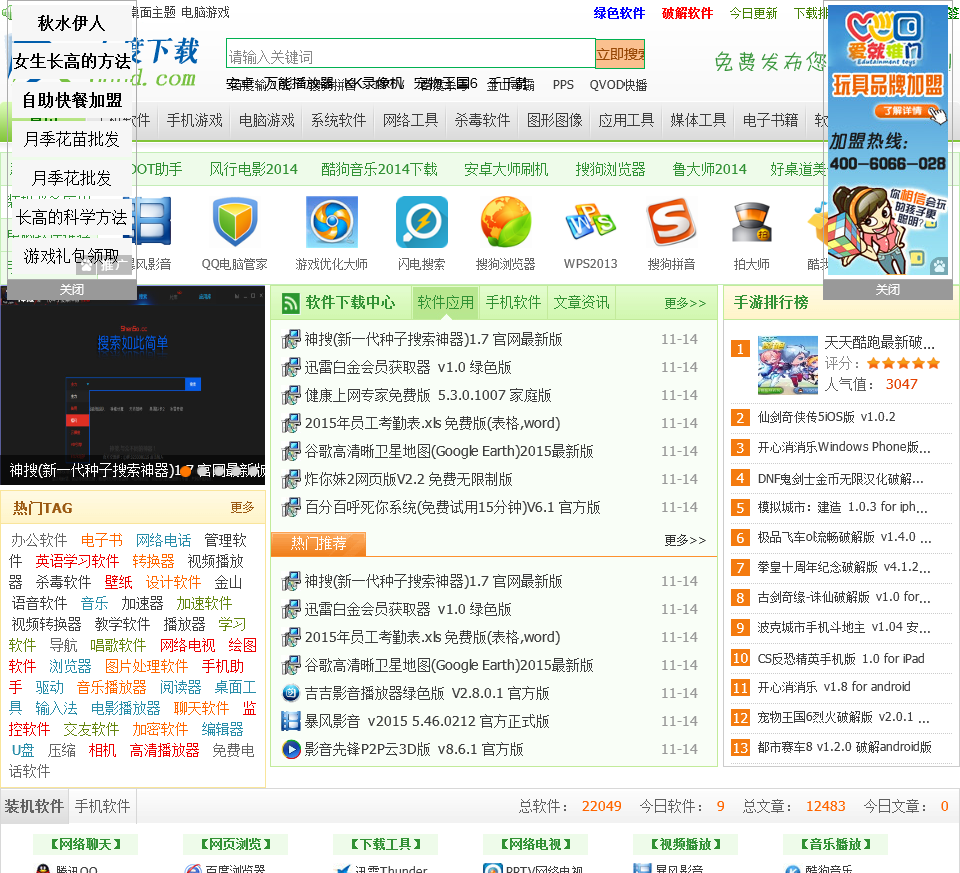This screenshot has height=873, width=960.
Task: Click icon beside 炸你妹2网页版V2.2 entry
Action: [x=291, y=479]
